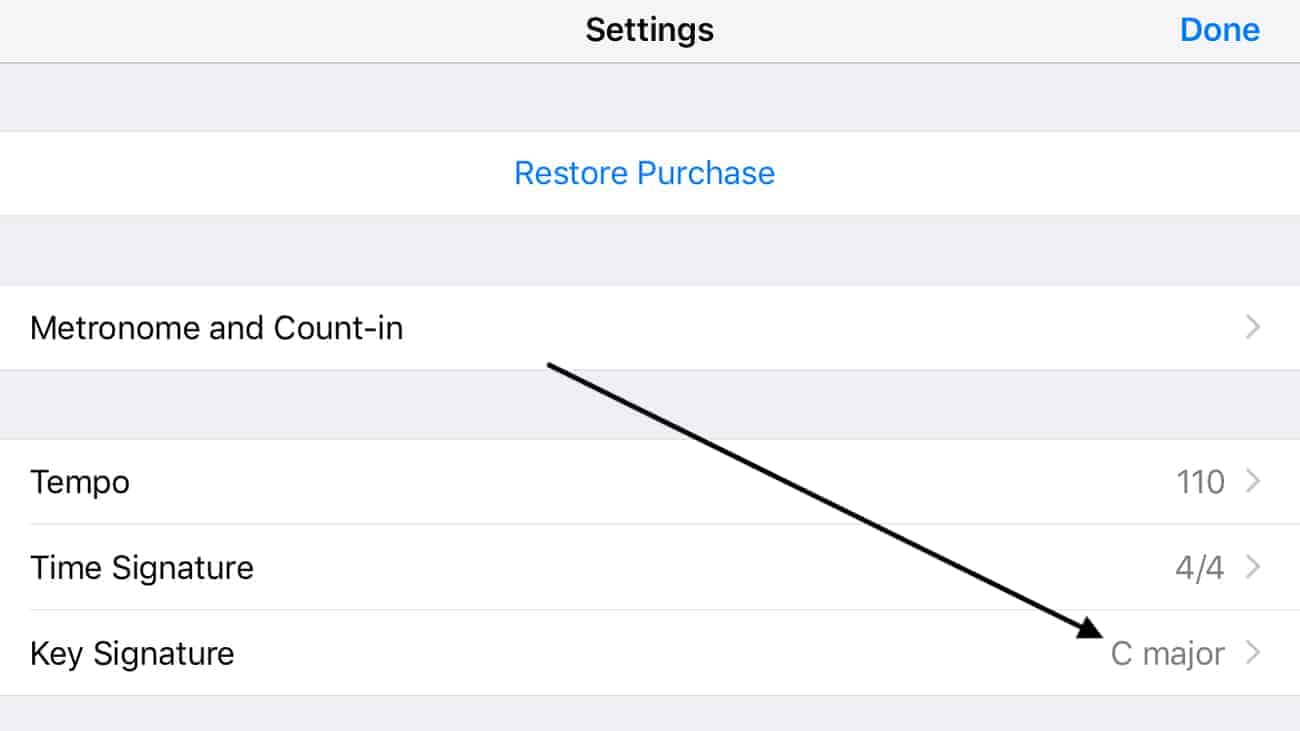Click the tempo value 110
The width and height of the screenshot is (1300, 731).
(x=1200, y=482)
